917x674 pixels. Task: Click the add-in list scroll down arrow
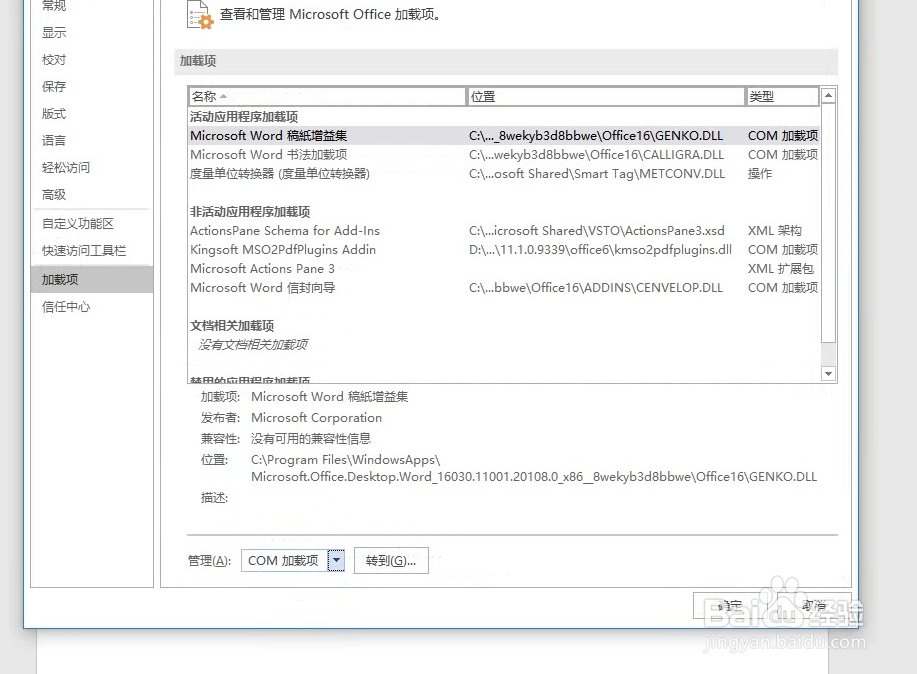point(828,374)
